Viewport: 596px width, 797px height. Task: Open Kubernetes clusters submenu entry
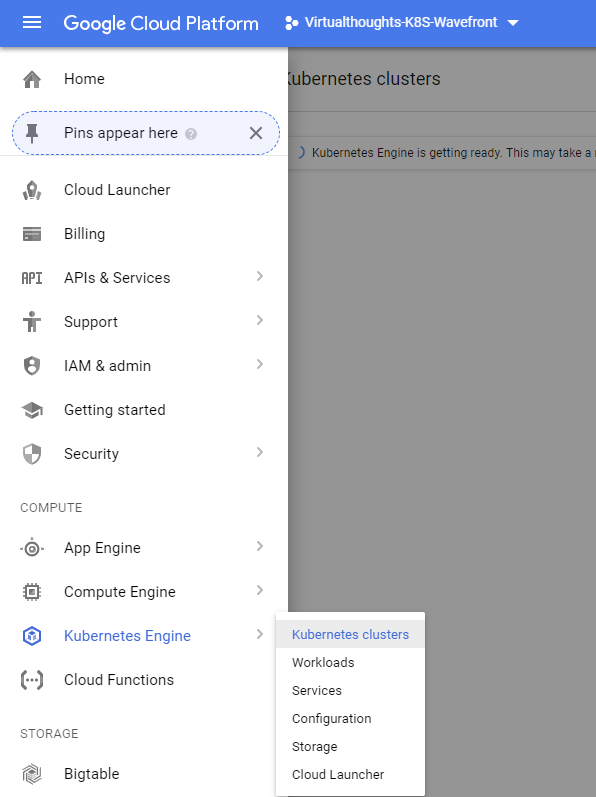[350, 635]
